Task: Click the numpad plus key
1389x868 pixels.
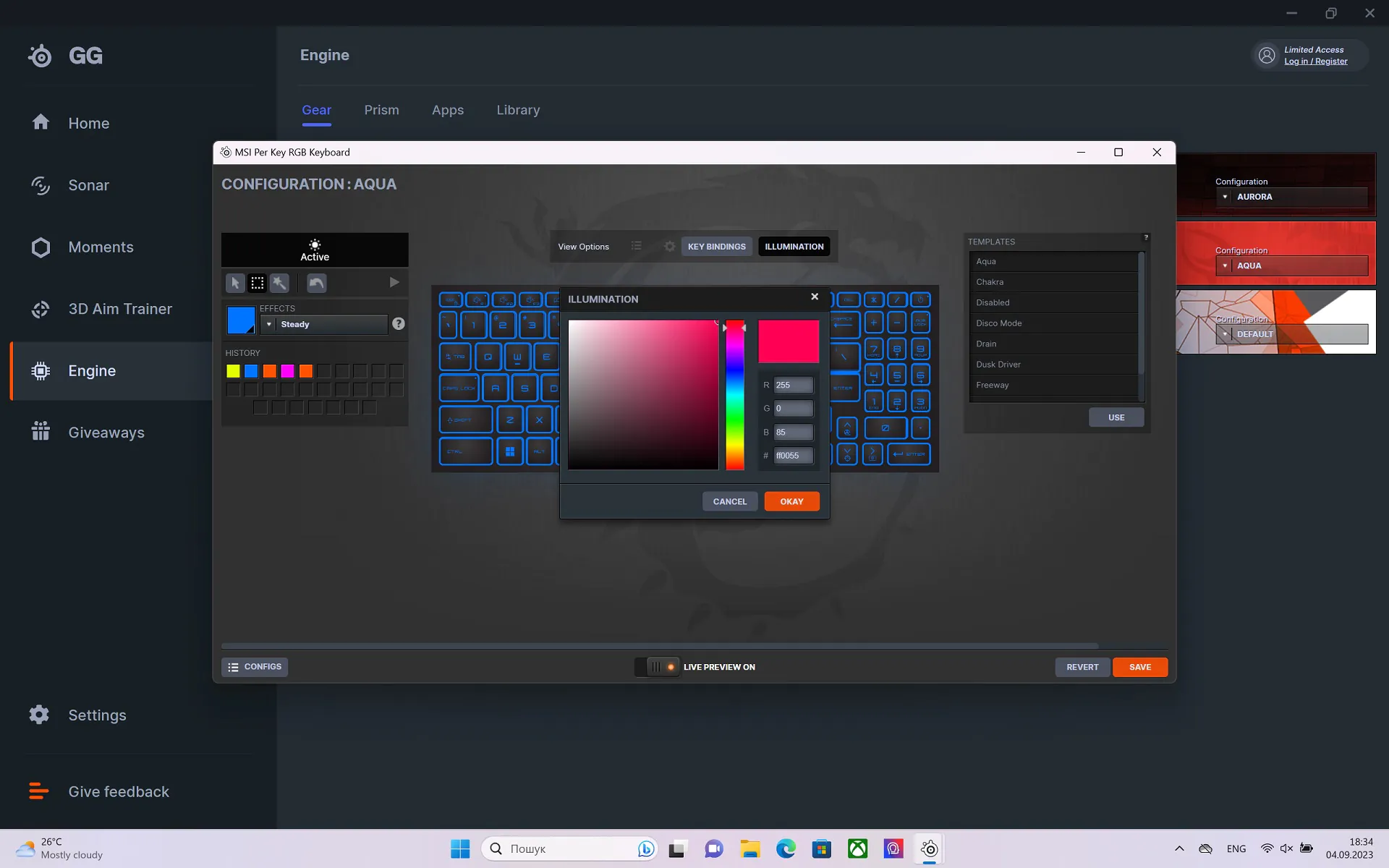Action: point(874,323)
